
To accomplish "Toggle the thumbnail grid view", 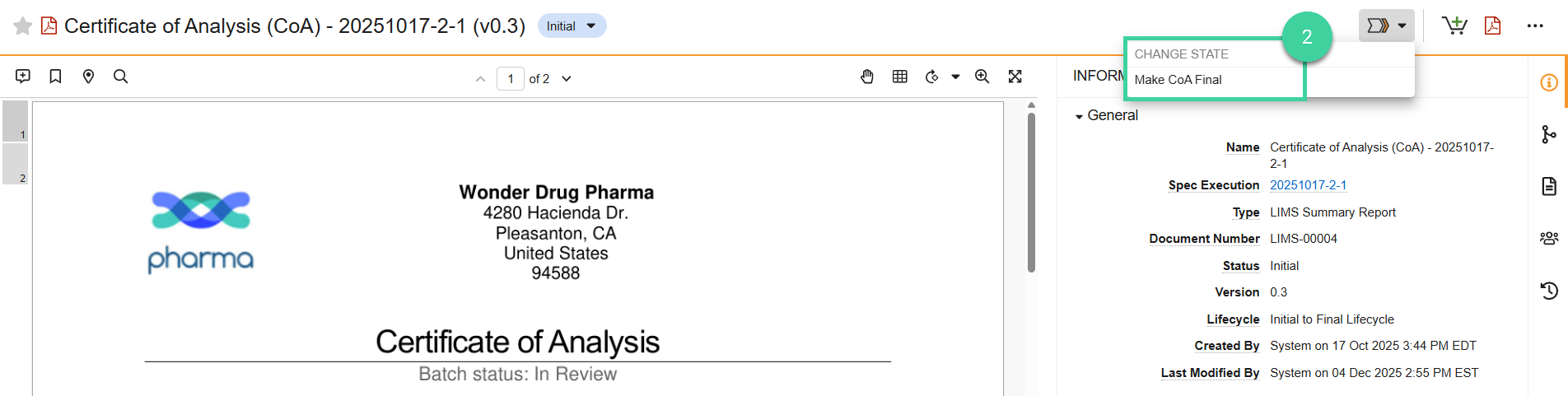I will (900, 77).
